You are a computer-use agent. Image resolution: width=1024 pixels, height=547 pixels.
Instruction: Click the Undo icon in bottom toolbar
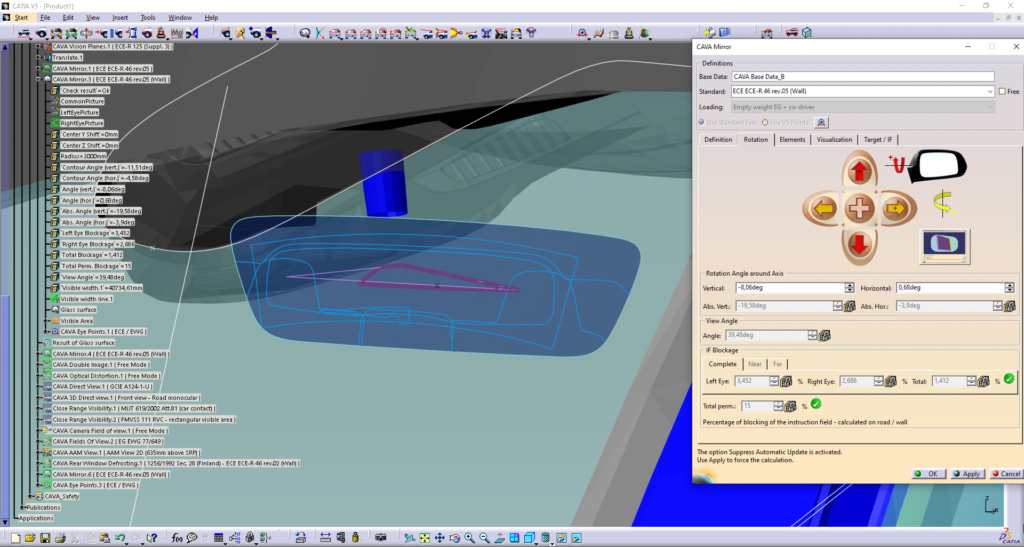[x=120, y=538]
